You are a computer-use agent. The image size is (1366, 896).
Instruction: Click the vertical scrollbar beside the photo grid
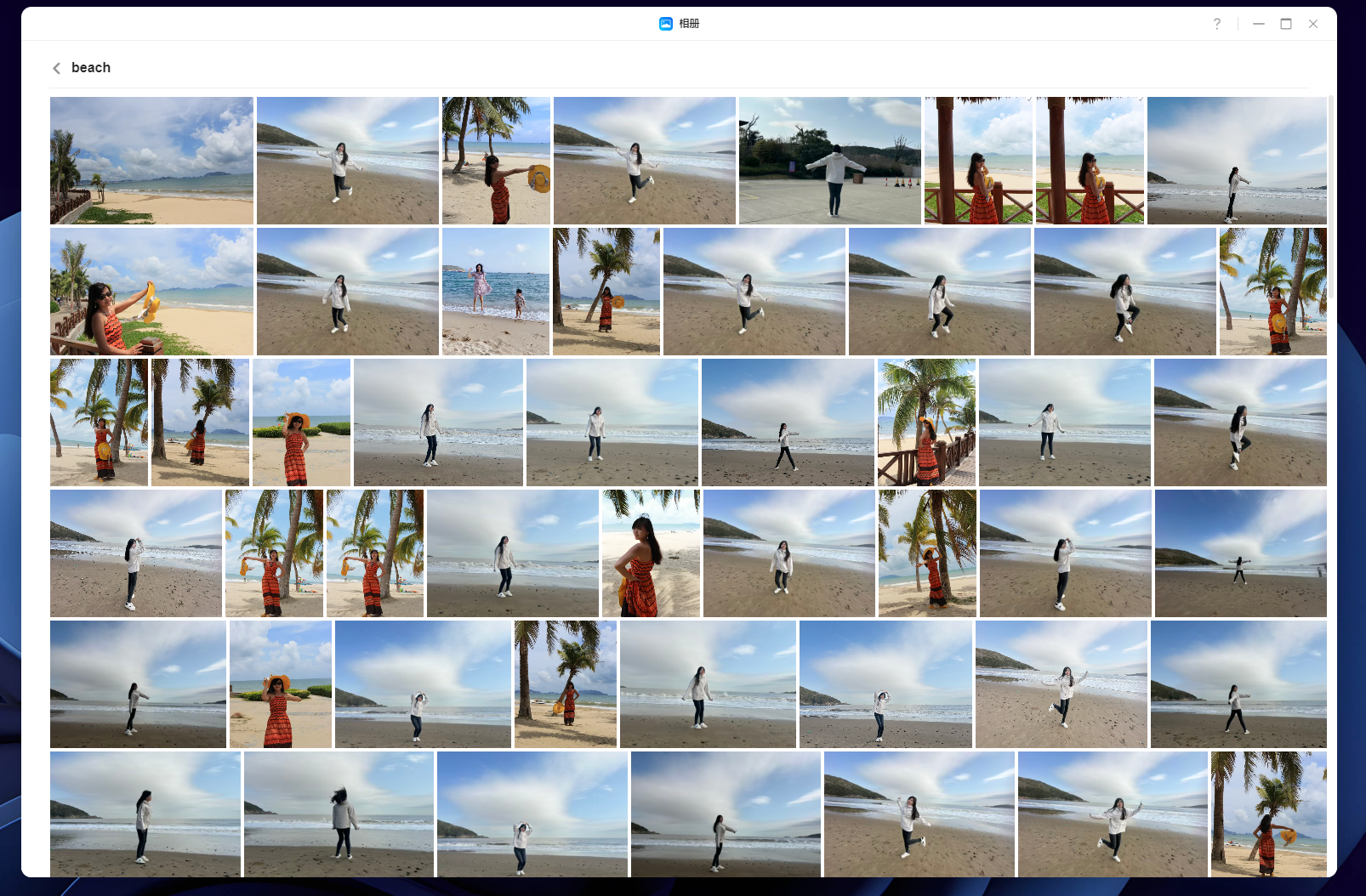point(1330,340)
